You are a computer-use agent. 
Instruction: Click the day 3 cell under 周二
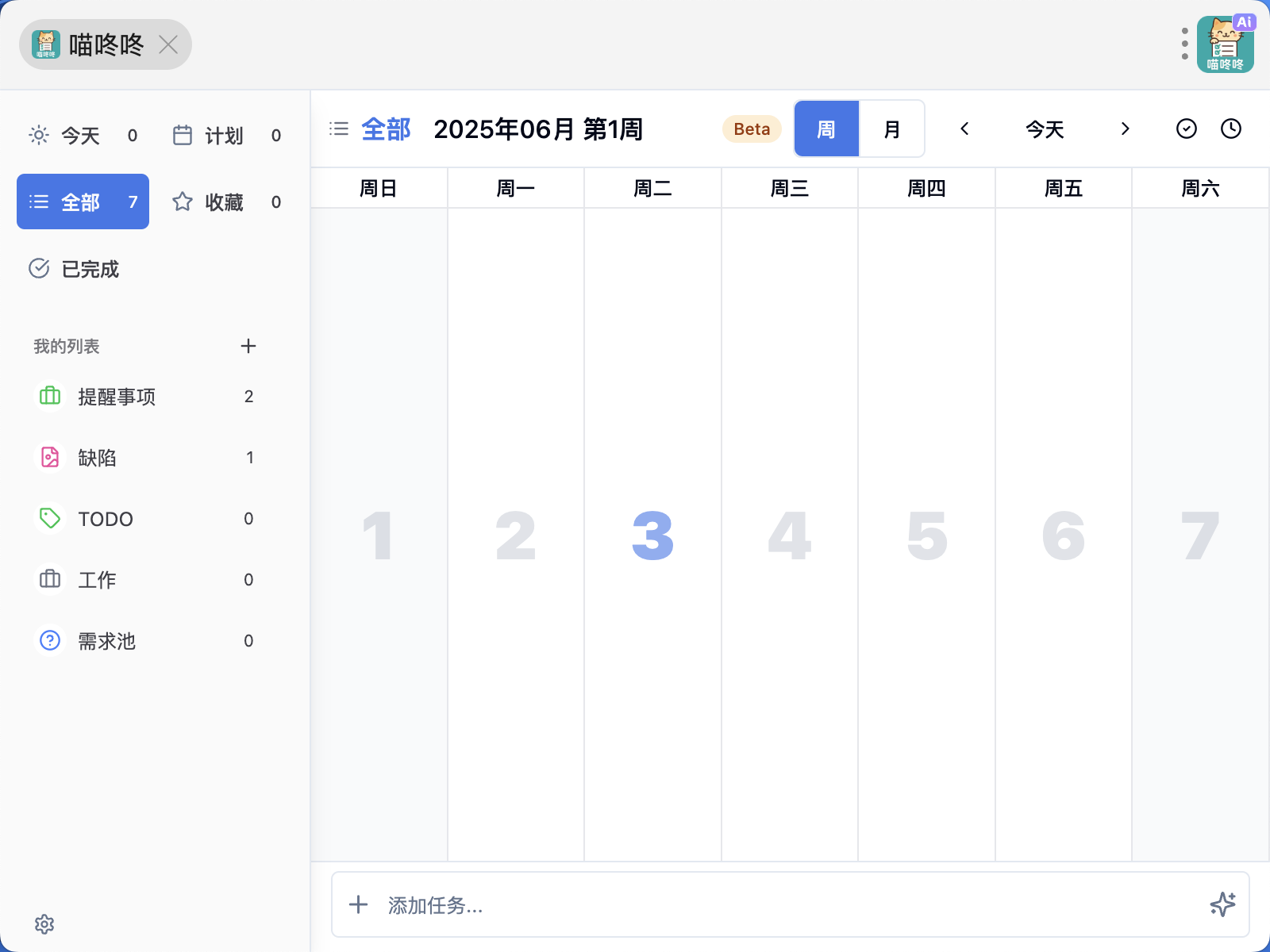click(x=652, y=535)
